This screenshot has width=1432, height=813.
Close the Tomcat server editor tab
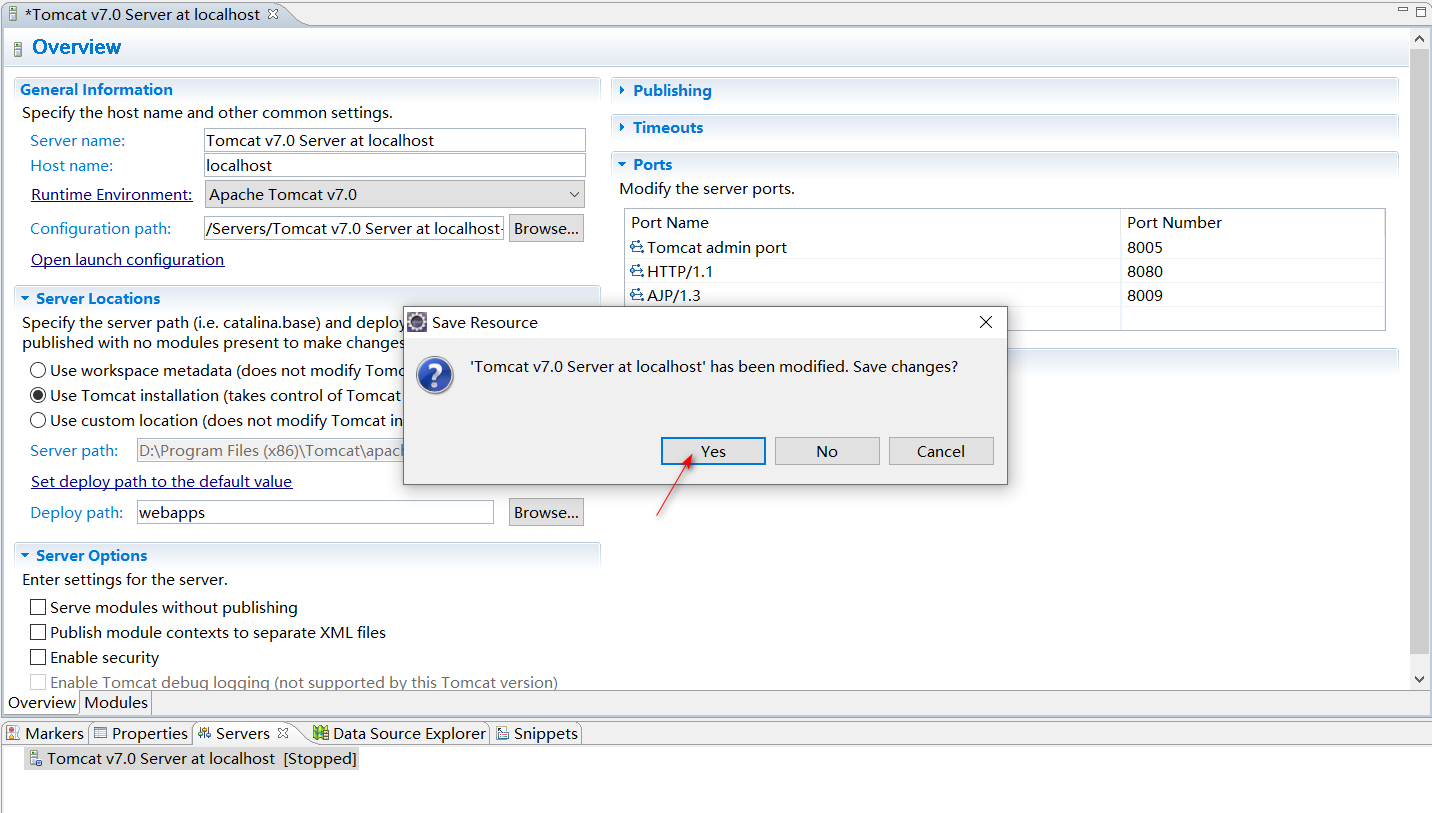273,14
